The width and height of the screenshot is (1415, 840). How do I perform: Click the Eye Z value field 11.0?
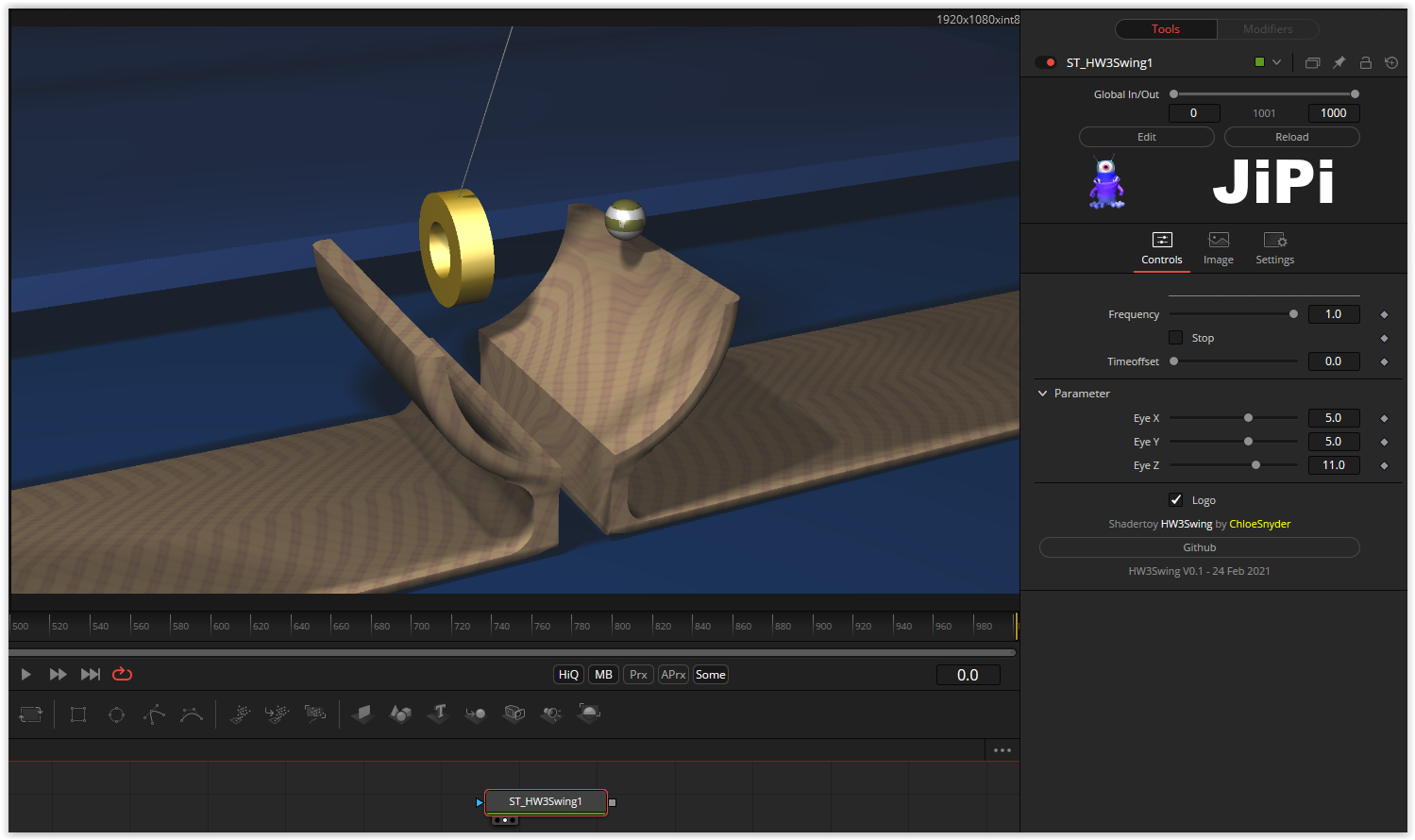click(x=1334, y=465)
